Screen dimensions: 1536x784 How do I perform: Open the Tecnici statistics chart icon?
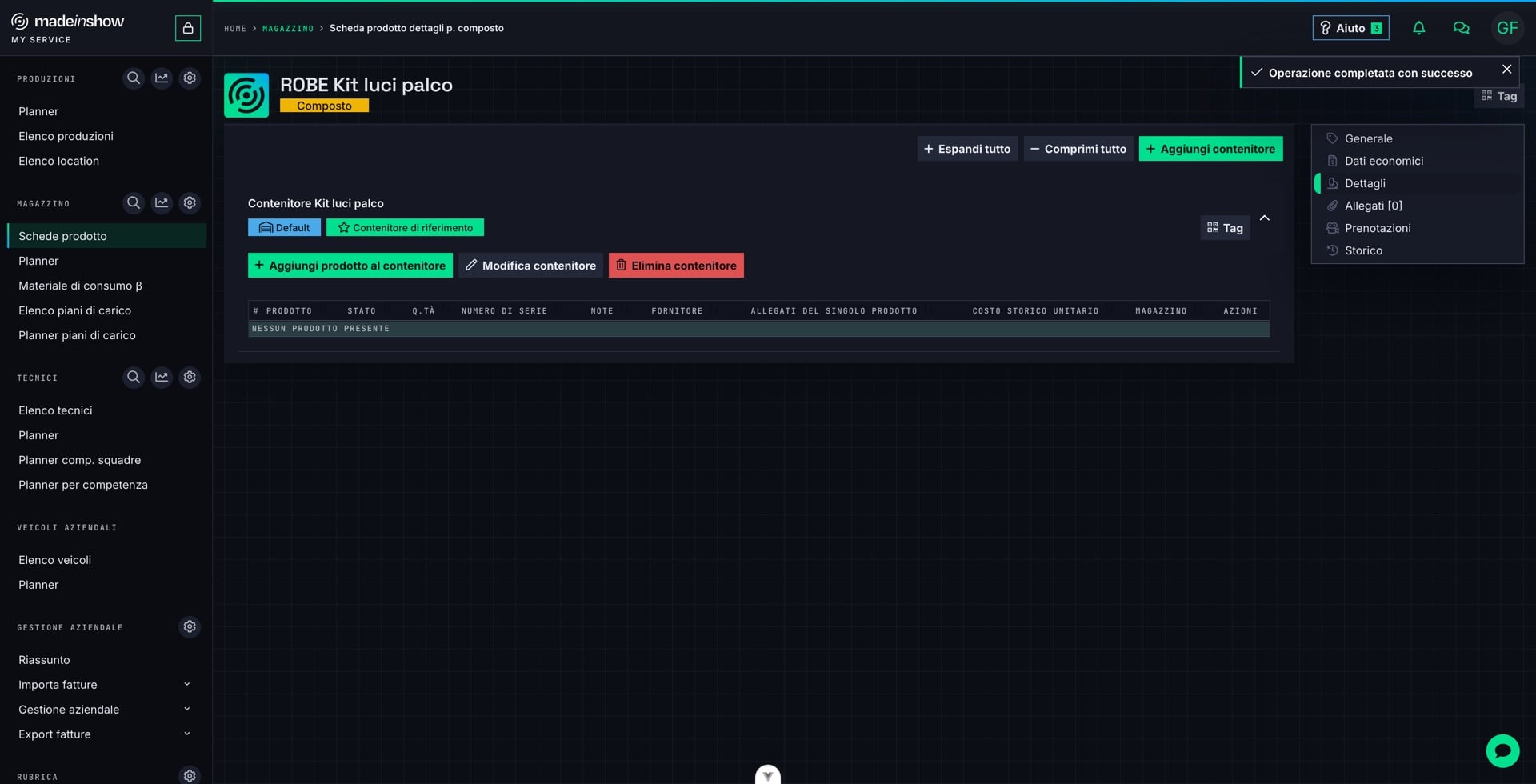162,377
